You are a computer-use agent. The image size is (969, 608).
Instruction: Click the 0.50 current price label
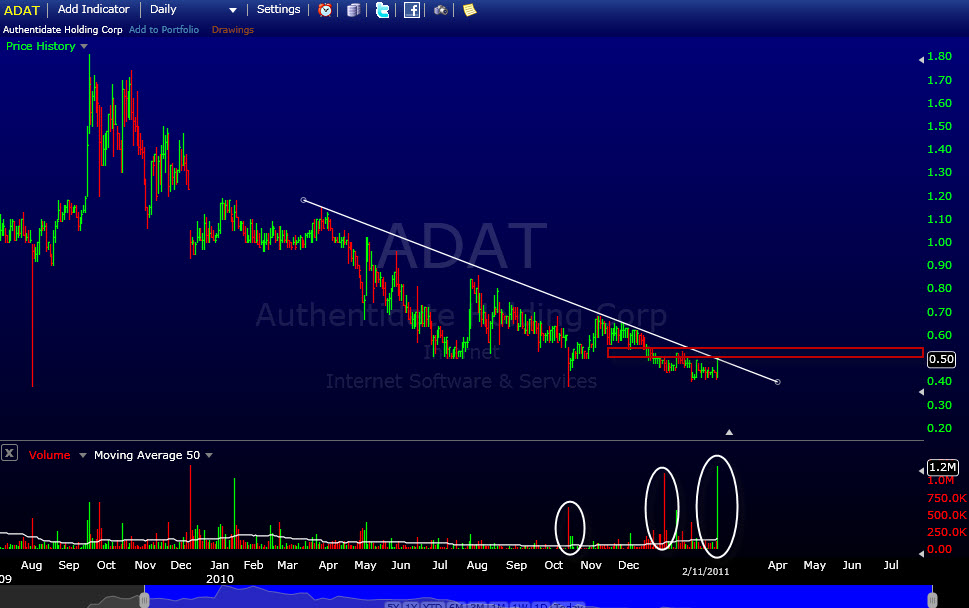pos(941,359)
